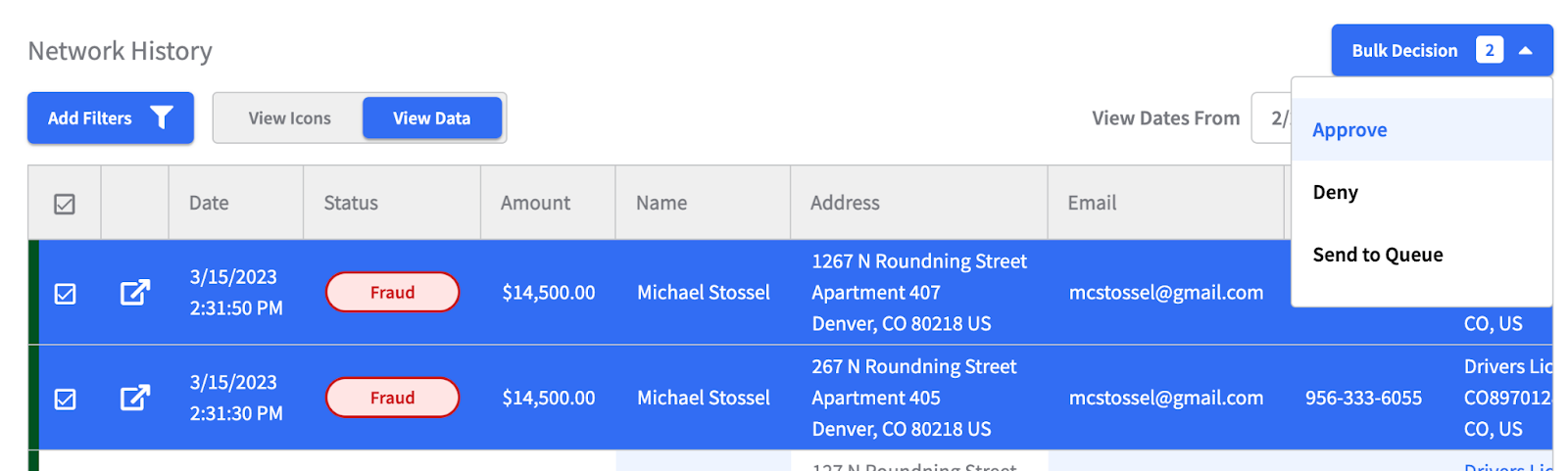Click the Bulk Decision count badge
Viewport: 1568px width, 471px height.
point(1490,50)
